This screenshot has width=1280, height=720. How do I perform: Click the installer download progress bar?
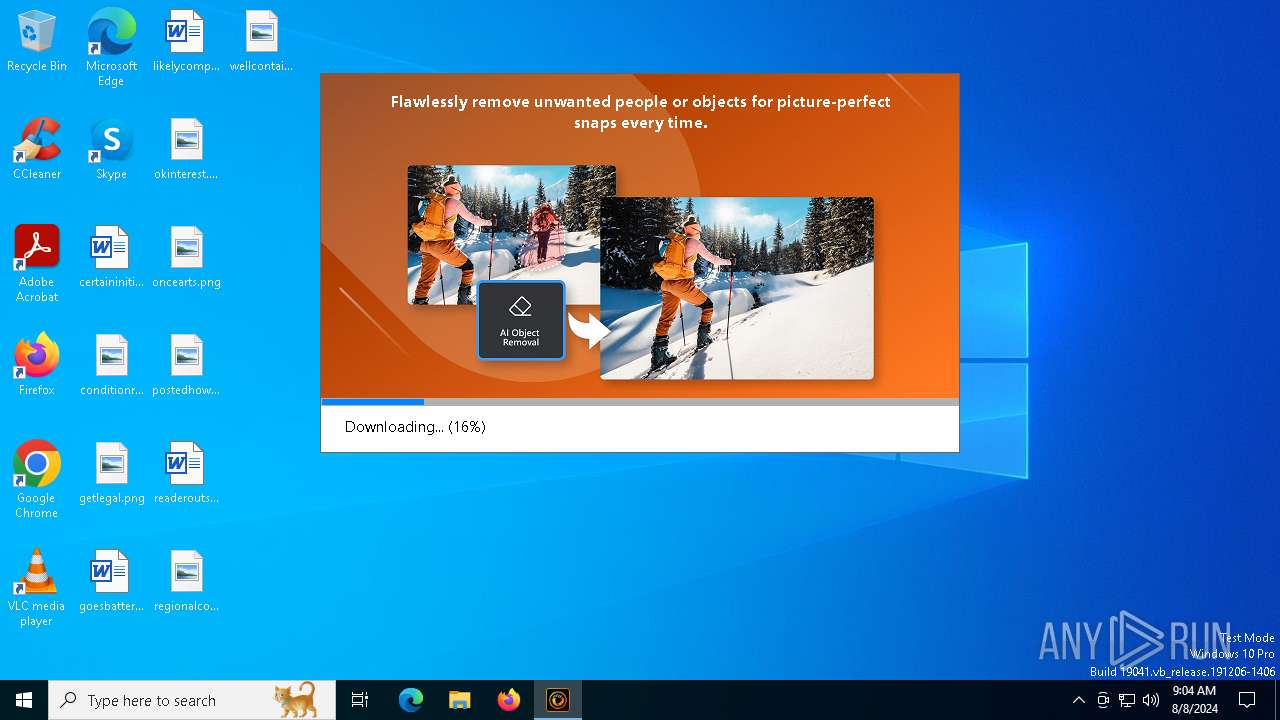click(x=640, y=402)
